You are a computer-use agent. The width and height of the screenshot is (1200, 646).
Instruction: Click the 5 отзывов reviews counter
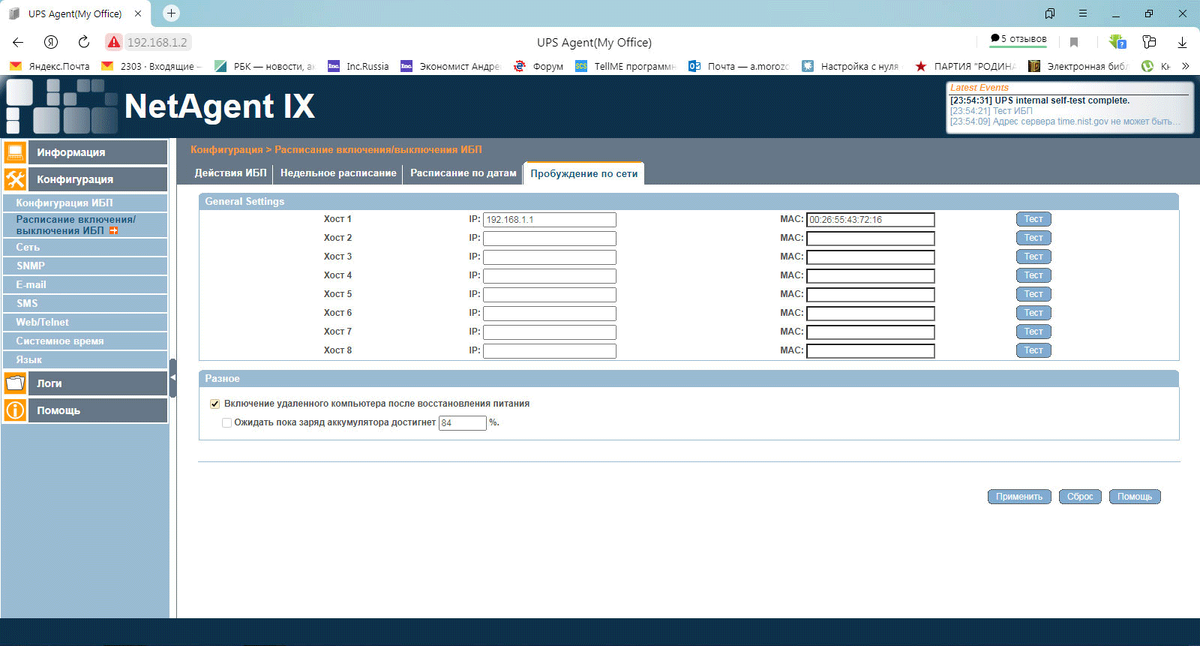click(x=1019, y=38)
